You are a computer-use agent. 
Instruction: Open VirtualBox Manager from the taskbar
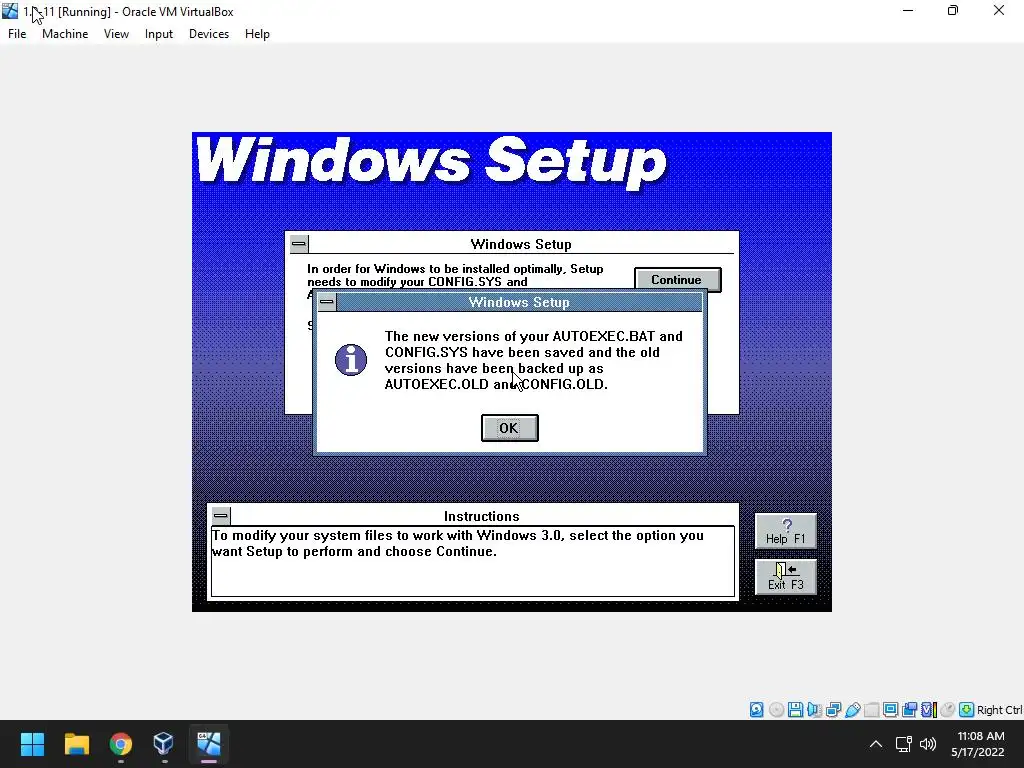pos(163,744)
